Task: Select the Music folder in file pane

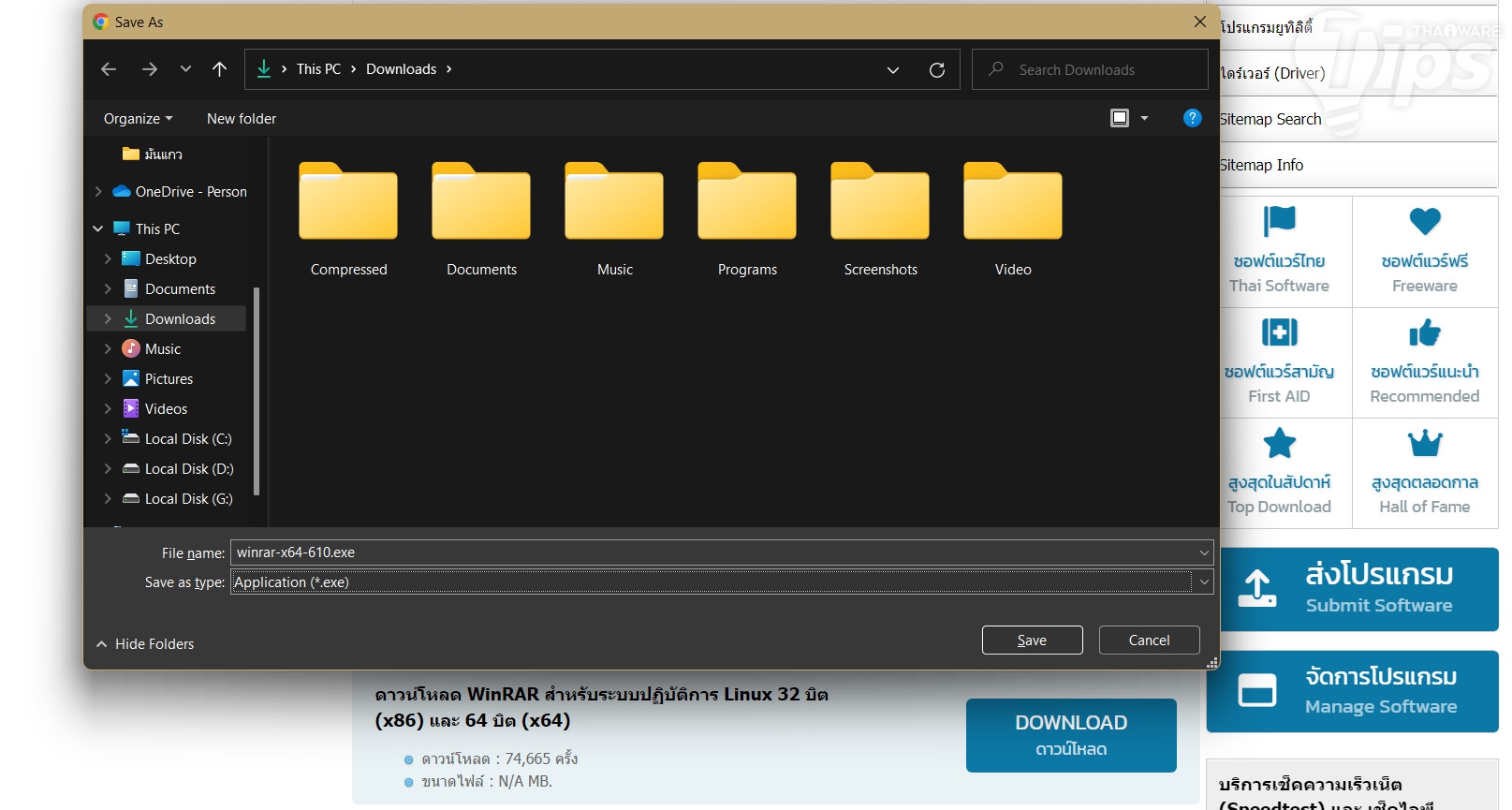Action: [614, 221]
